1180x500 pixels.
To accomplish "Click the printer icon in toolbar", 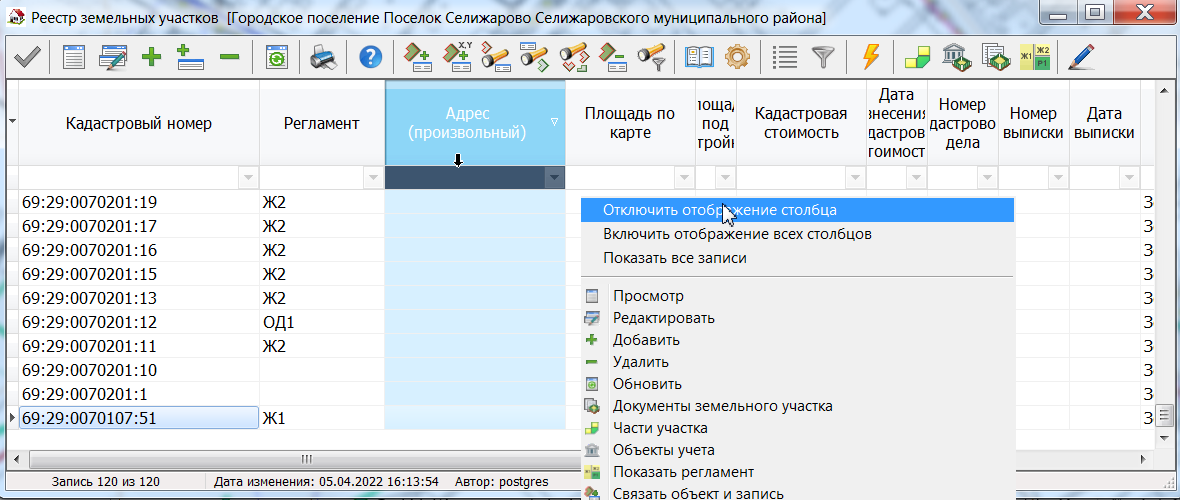I will (x=323, y=57).
